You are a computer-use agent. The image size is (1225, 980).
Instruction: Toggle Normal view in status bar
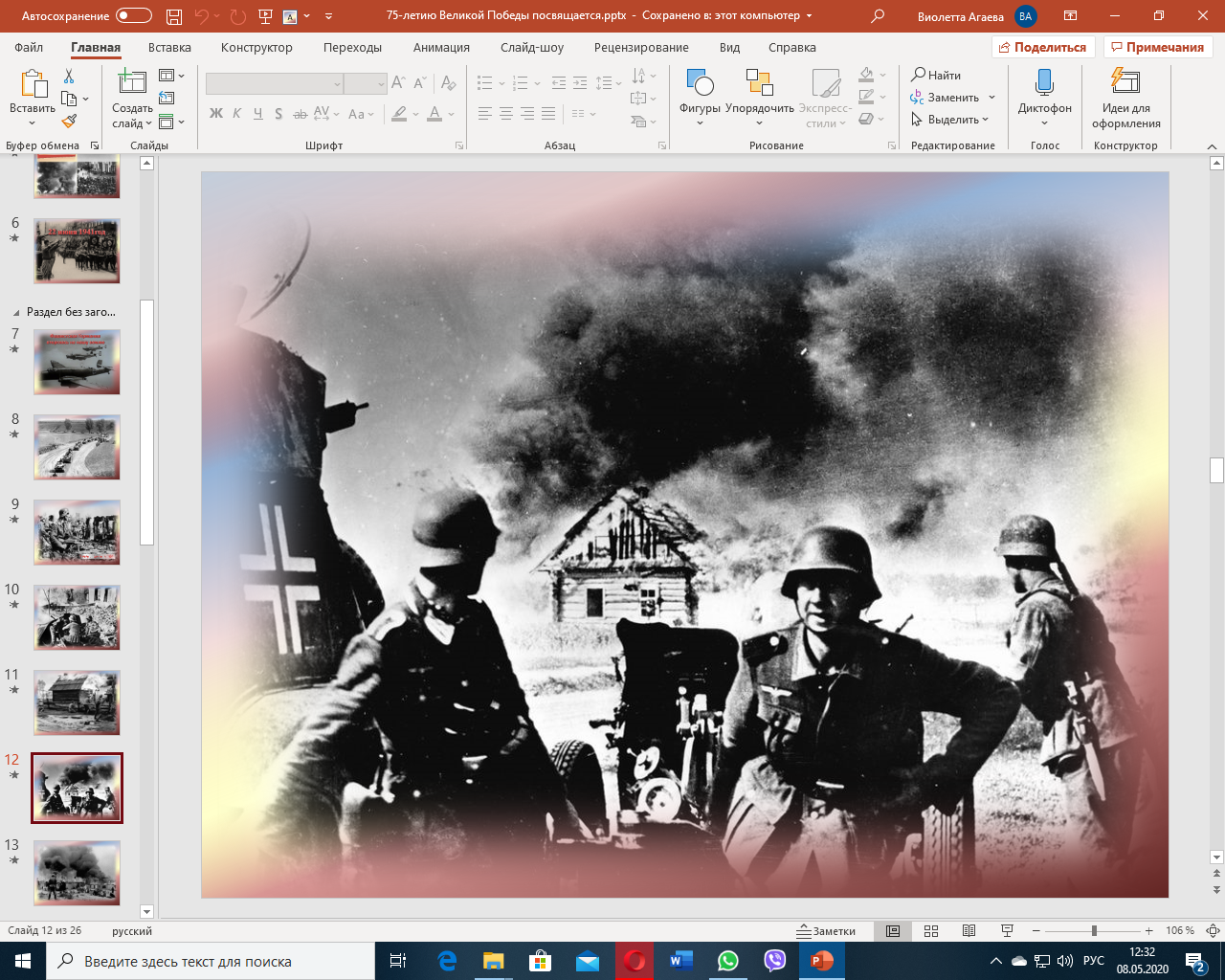pyautogui.click(x=893, y=931)
